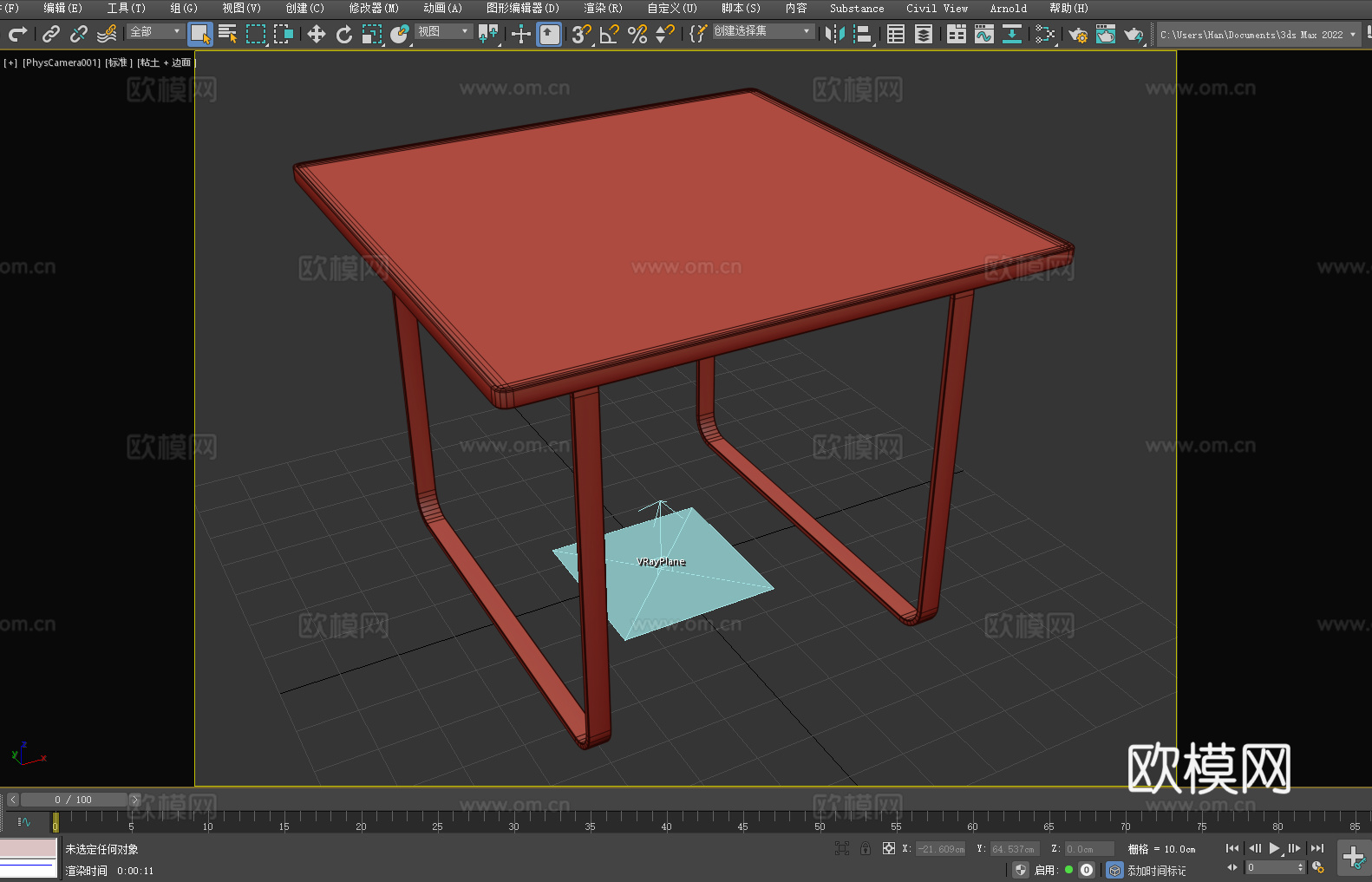Activate the Select Object tool
1372x882 pixels.
(x=200, y=34)
